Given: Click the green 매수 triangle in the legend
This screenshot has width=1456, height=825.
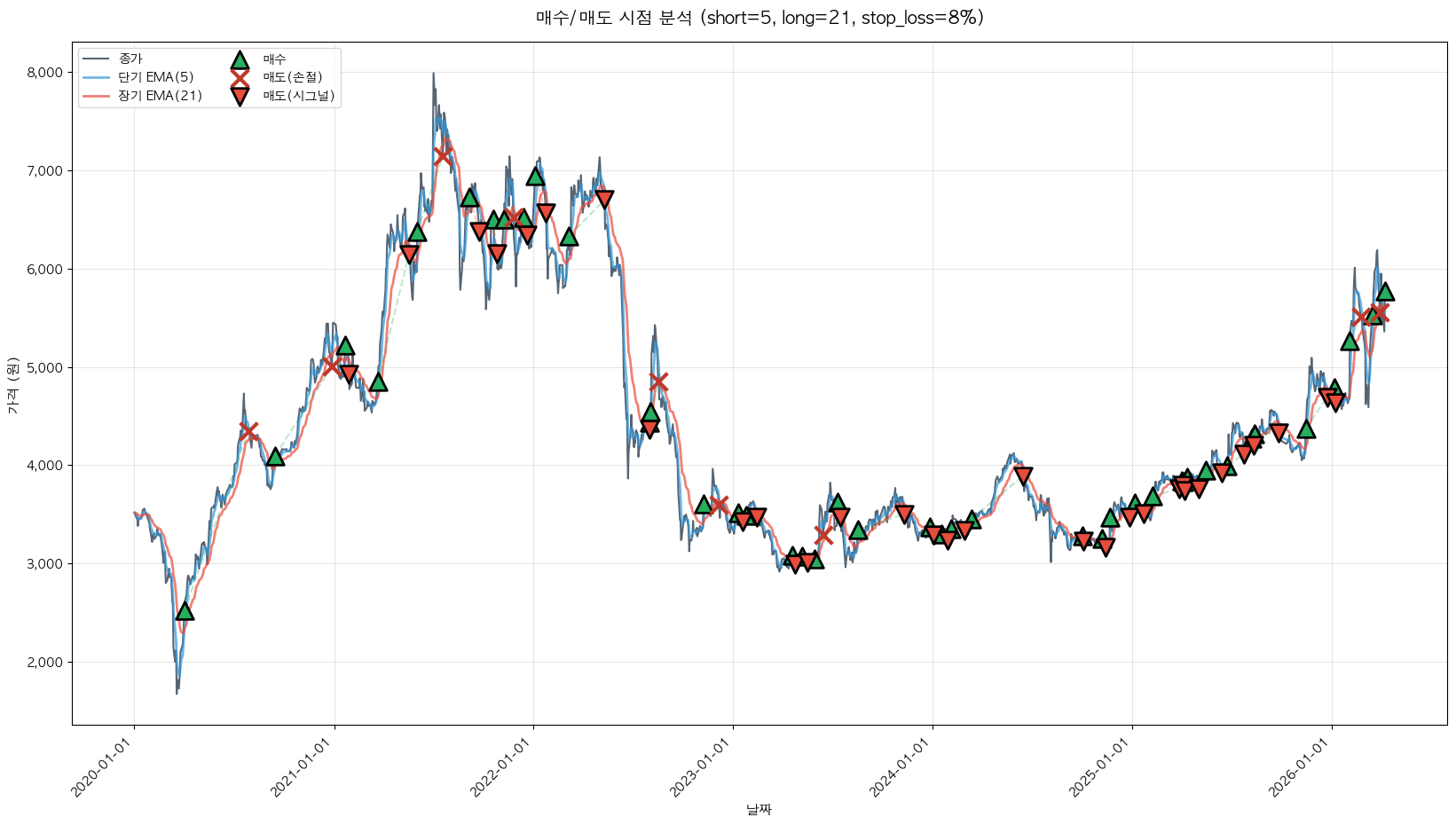Looking at the screenshot, I should tap(240, 60).
